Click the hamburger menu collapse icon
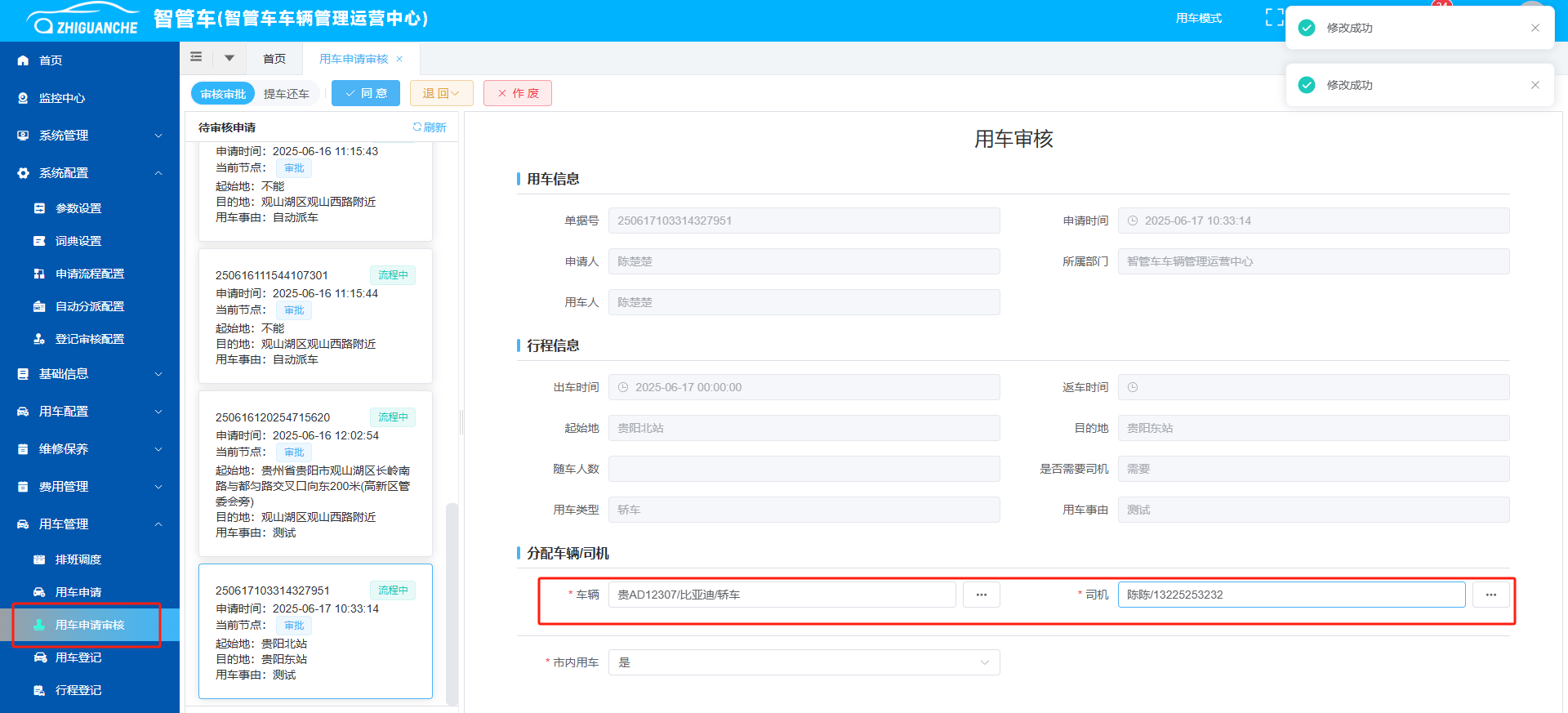 pyautogui.click(x=196, y=57)
